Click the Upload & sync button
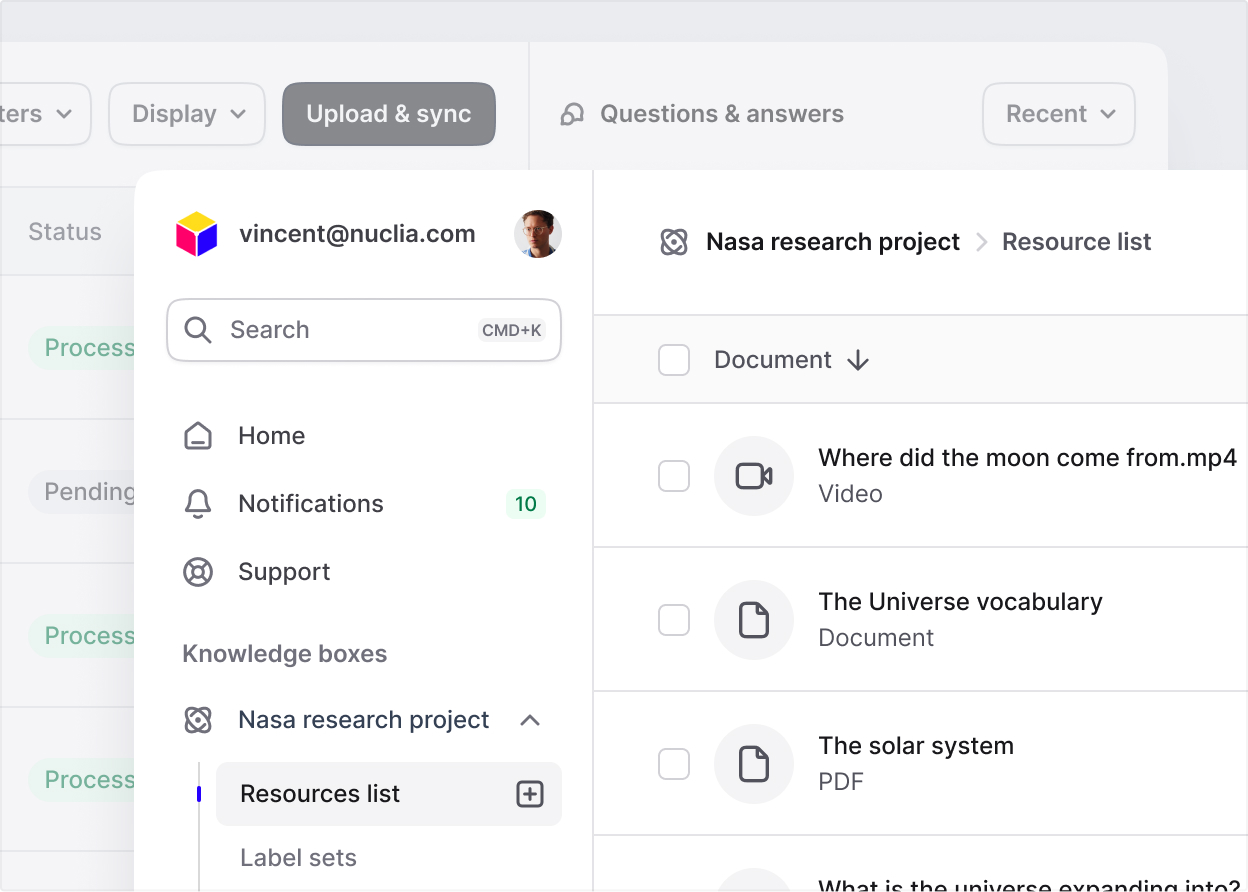Image resolution: width=1248 pixels, height=892 pixels. point(388,114)
